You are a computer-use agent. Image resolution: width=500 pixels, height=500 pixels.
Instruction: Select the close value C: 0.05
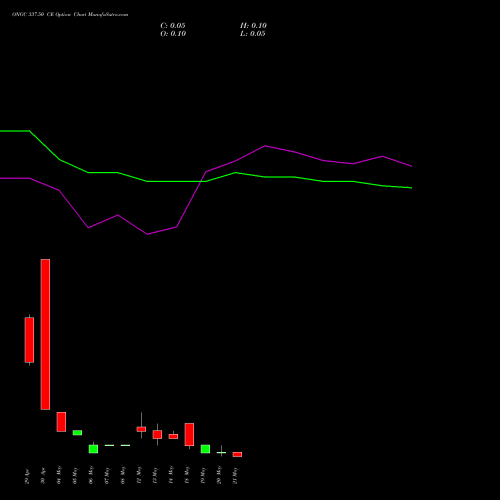click(173, 26)
